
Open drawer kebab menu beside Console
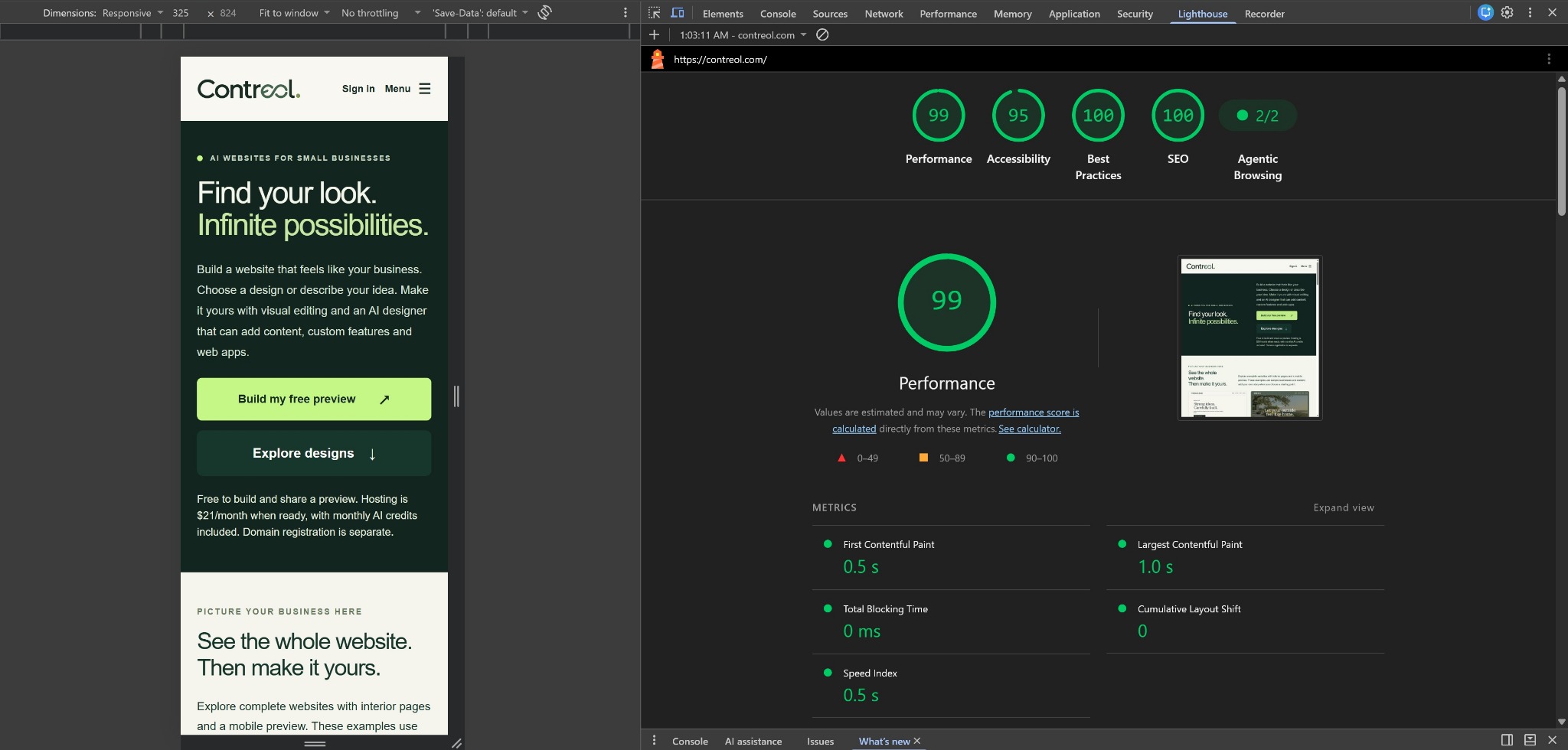point(654,740)
